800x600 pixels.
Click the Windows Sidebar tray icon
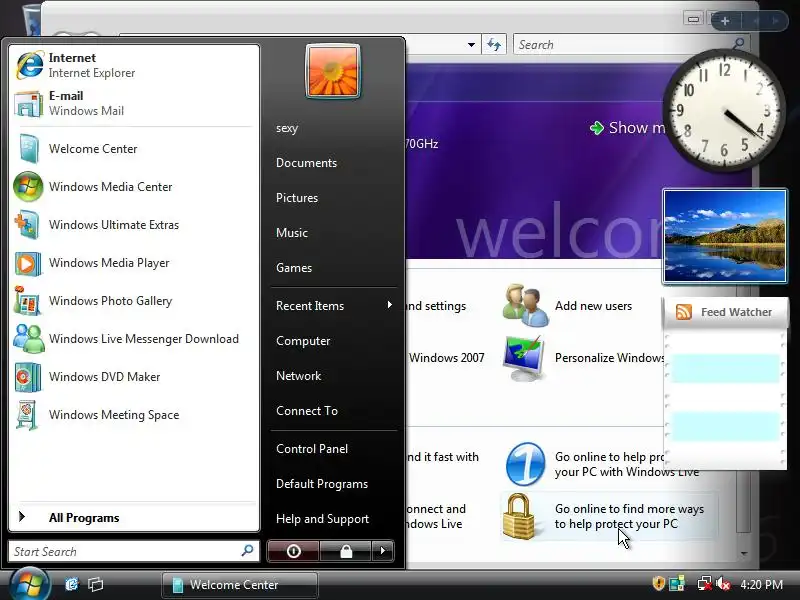[678, 583]
